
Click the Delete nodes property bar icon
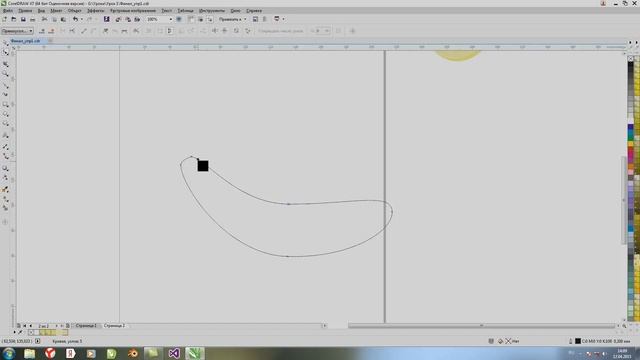(51, 31)
